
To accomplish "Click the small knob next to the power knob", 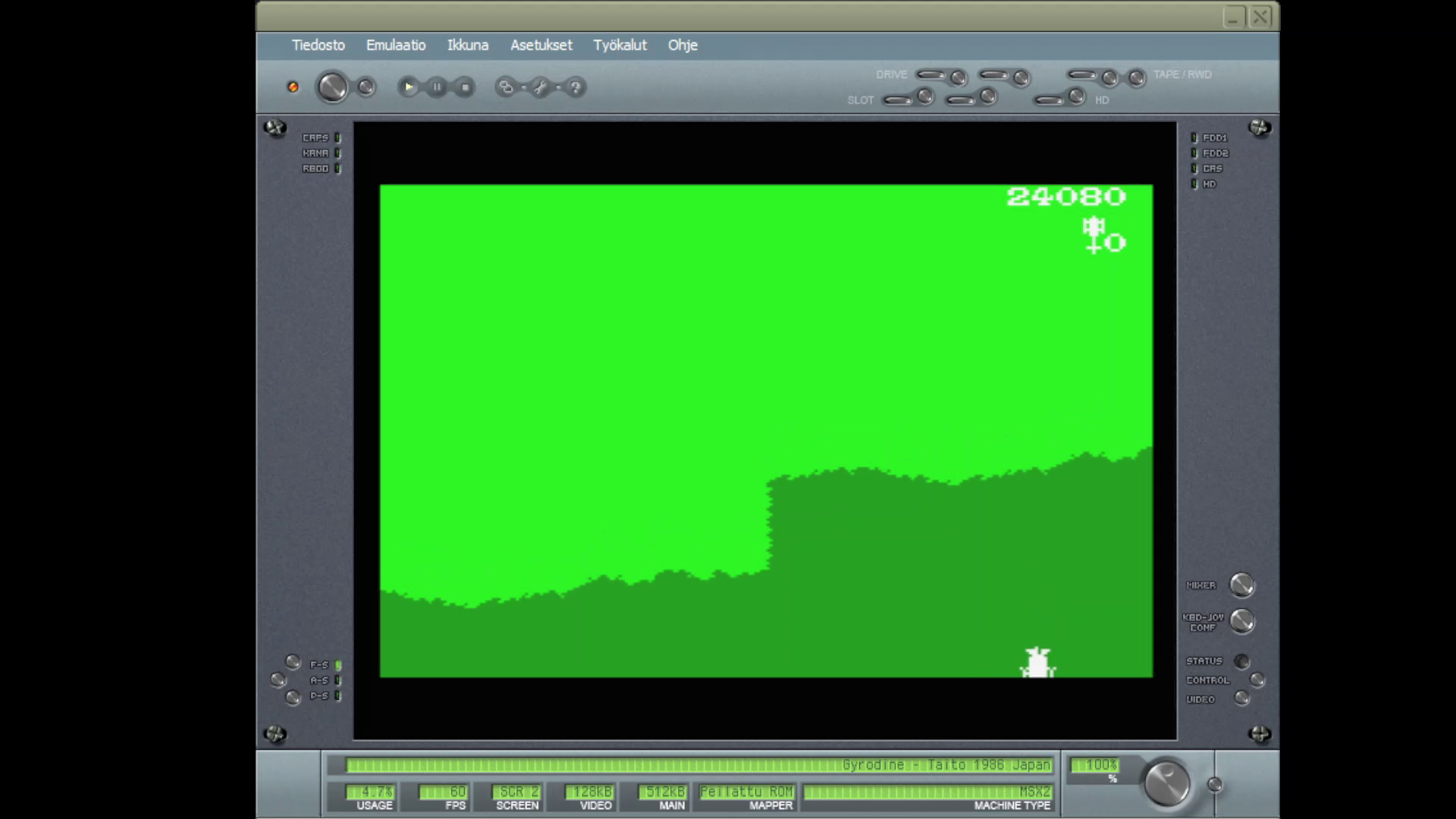I will (366, 87).
